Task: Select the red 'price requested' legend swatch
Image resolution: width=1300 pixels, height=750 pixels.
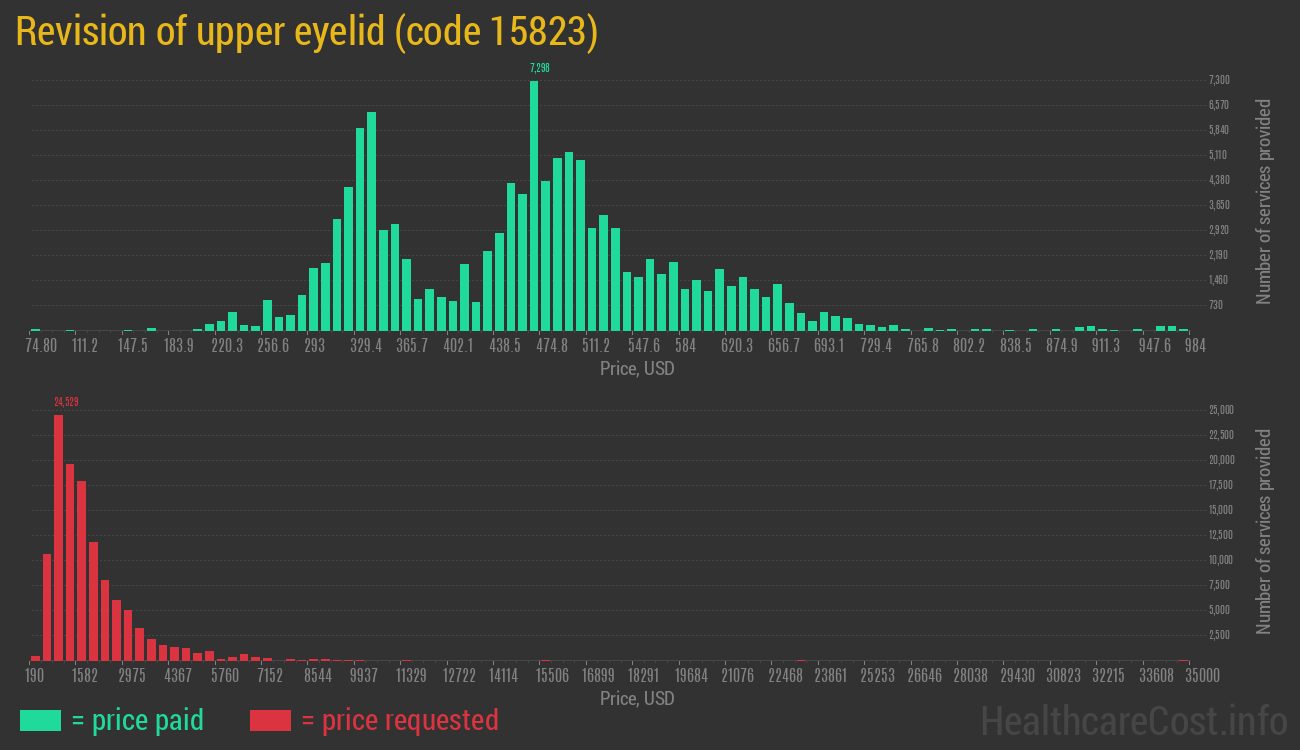Action: tap(270, 720)
